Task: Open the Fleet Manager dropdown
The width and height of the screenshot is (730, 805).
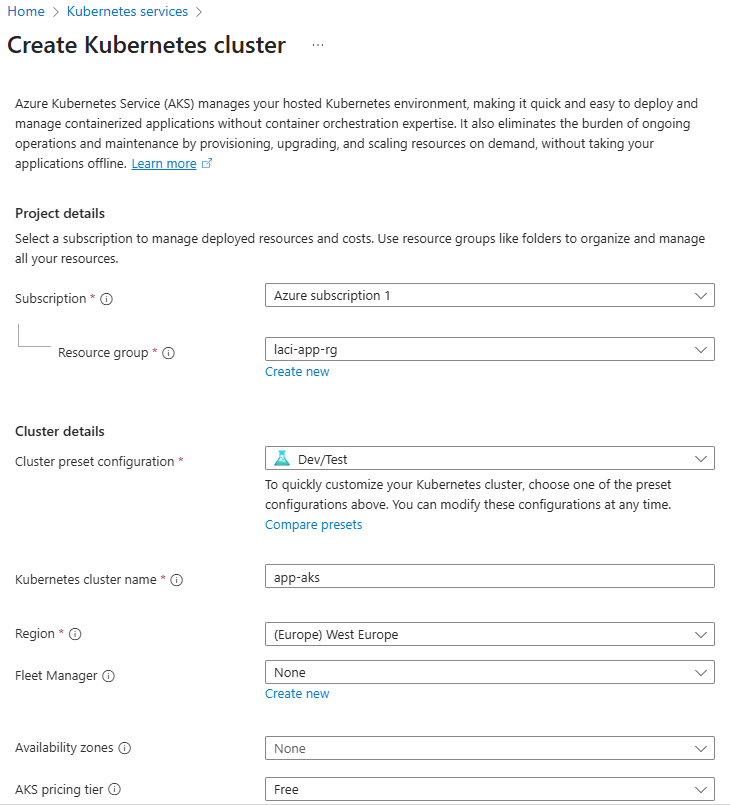Action: pyautogui.click(x=489, y=673)
